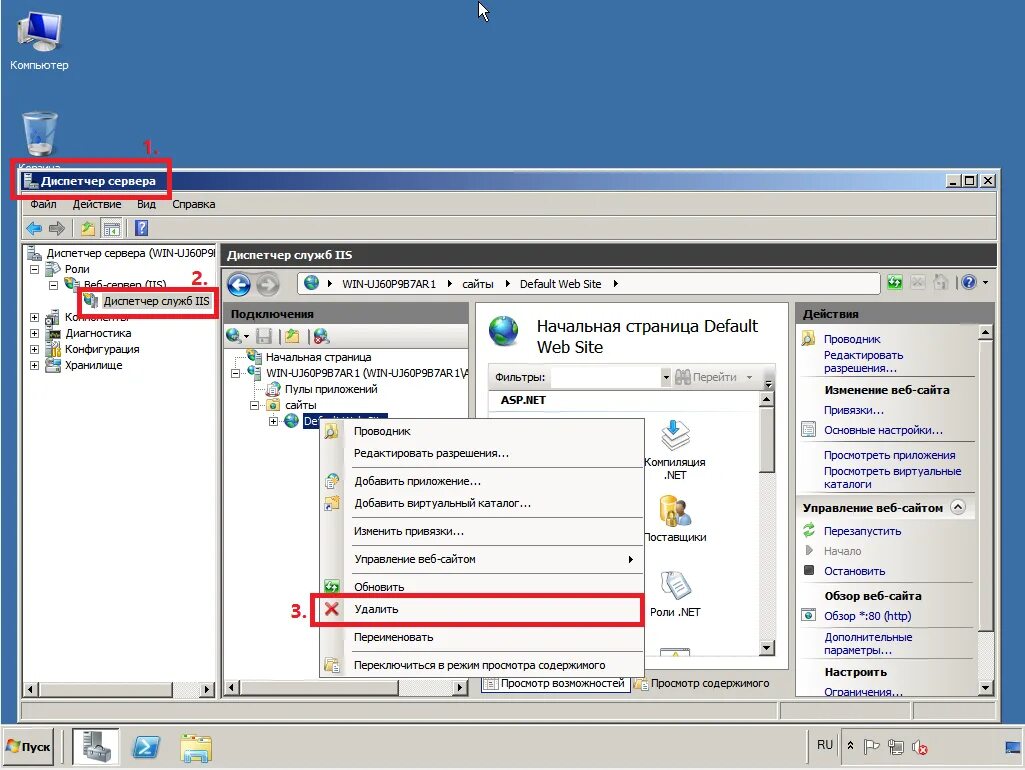Click the feature list scroll up arrow
The height and width of the screenshot is (770, 1025).
pos(767,399)
